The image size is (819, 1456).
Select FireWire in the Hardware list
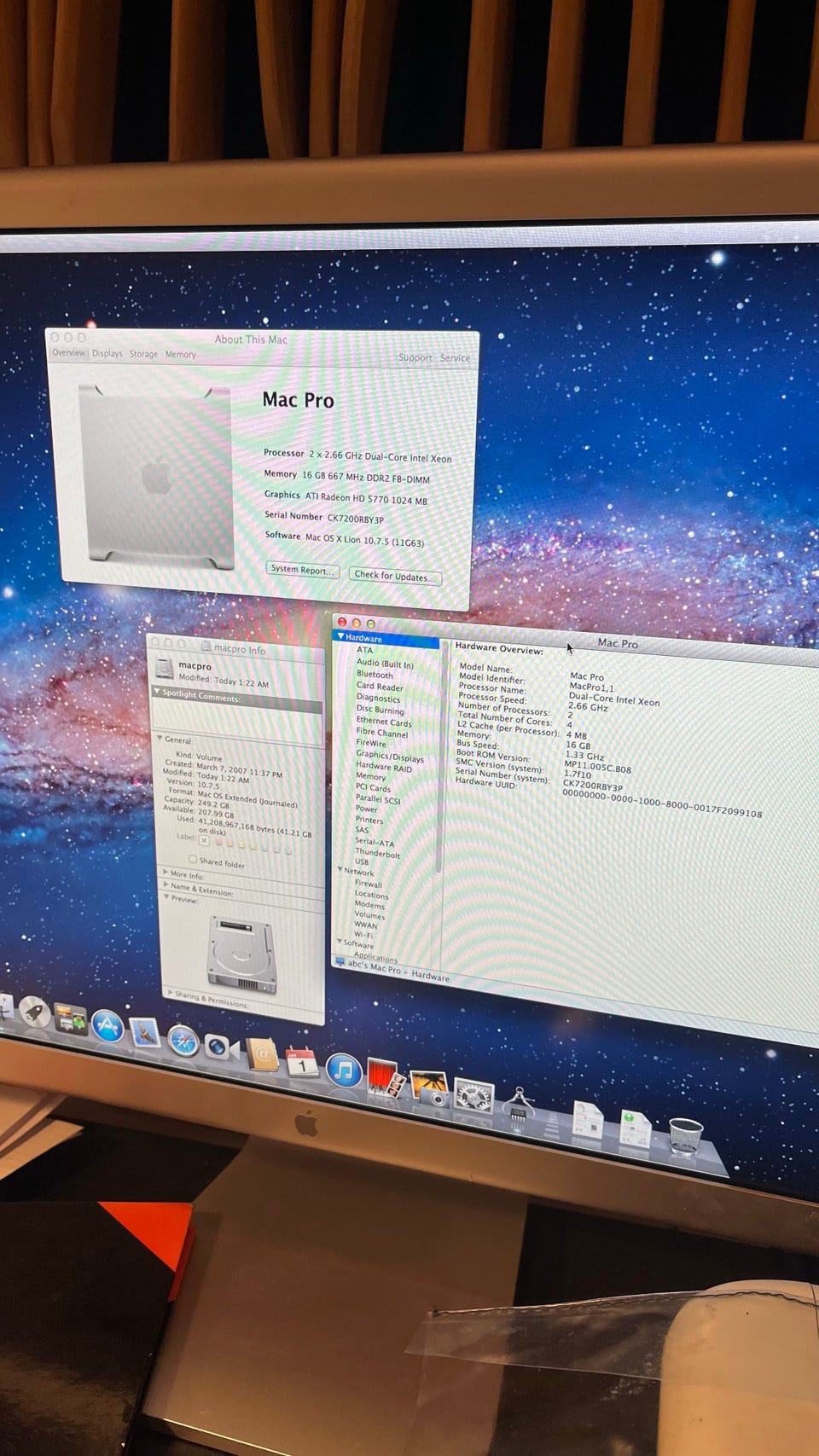371,743
